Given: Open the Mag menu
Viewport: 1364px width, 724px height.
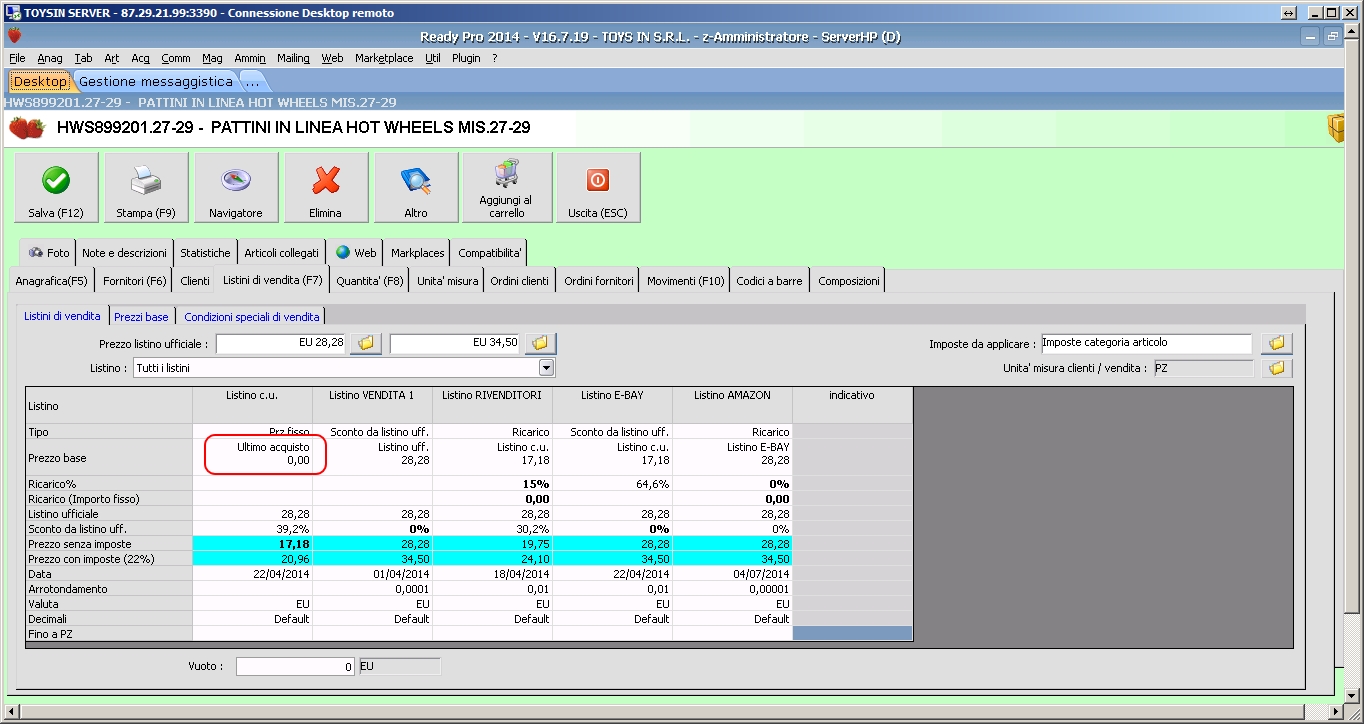Looking at the screenshot, I should coord(212,58).
